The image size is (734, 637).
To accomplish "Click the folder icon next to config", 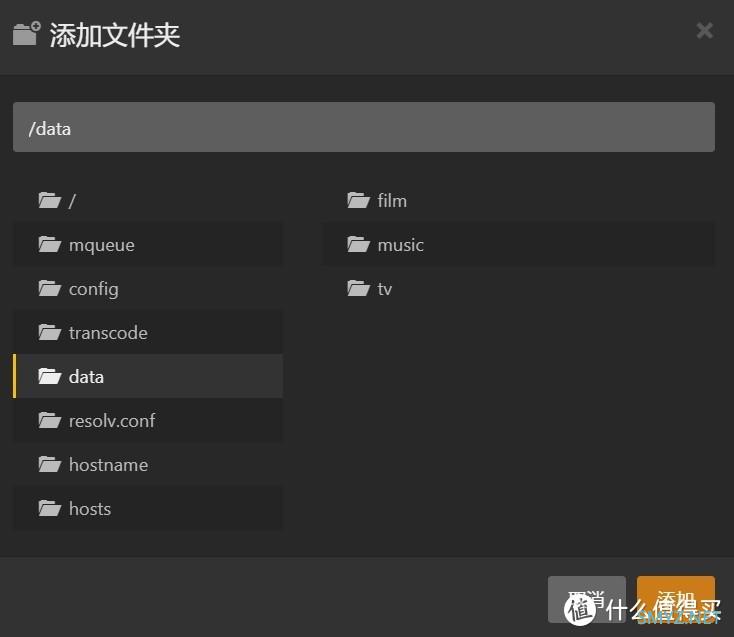I will click(49, 289).
